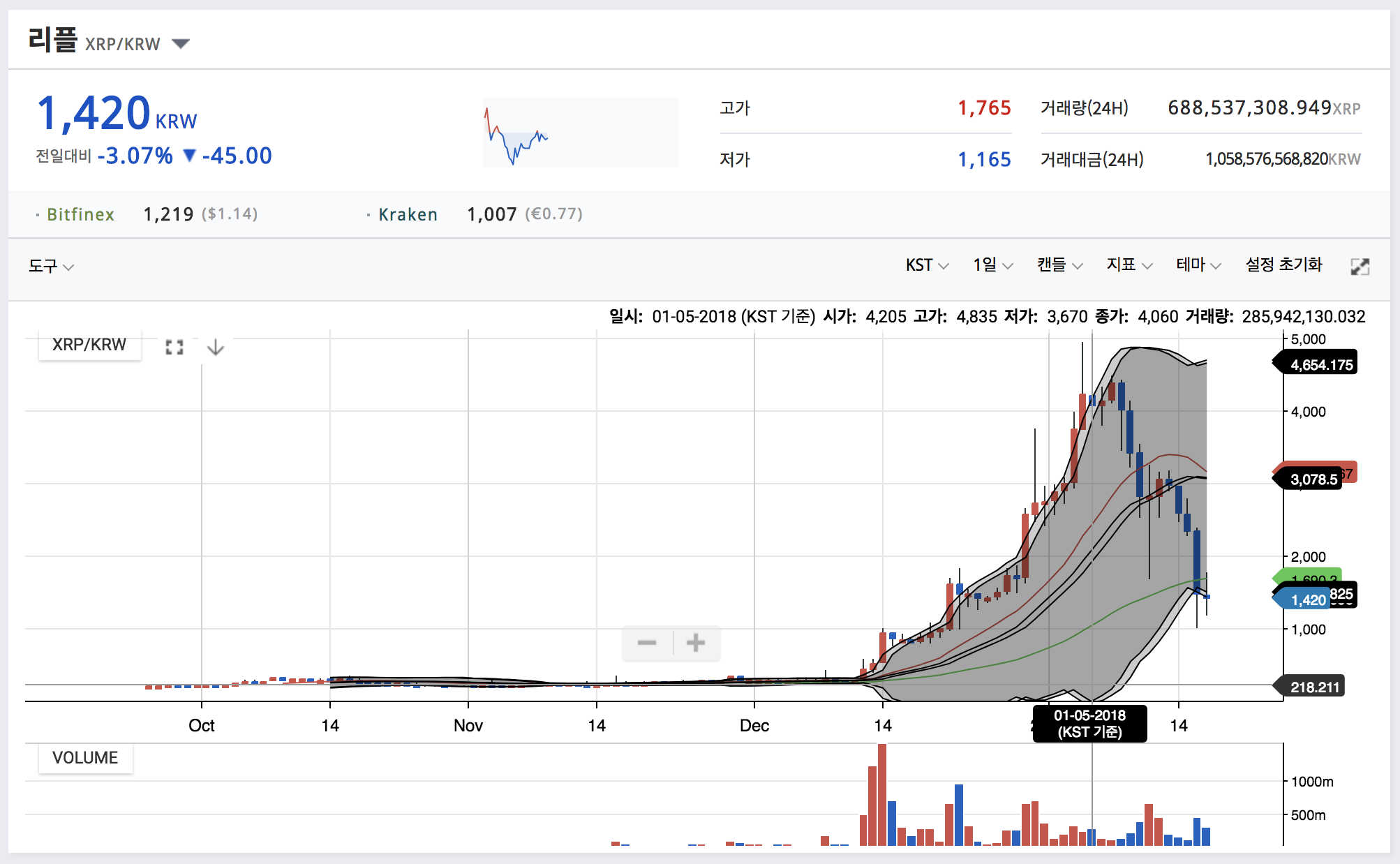The image size is (1400, 864).
Task: Click the VOLUME panel label
Action: 85,758
